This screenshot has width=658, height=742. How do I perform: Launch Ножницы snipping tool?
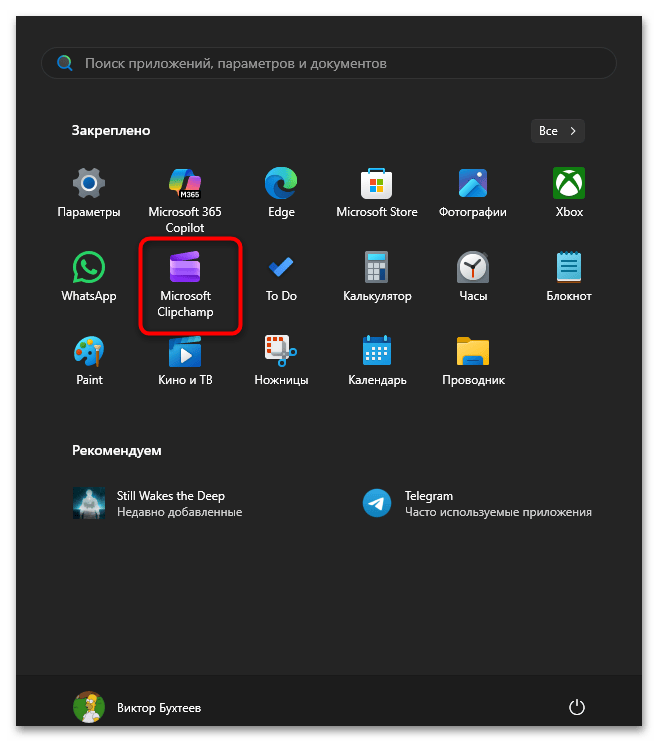[x=281, y=361]
